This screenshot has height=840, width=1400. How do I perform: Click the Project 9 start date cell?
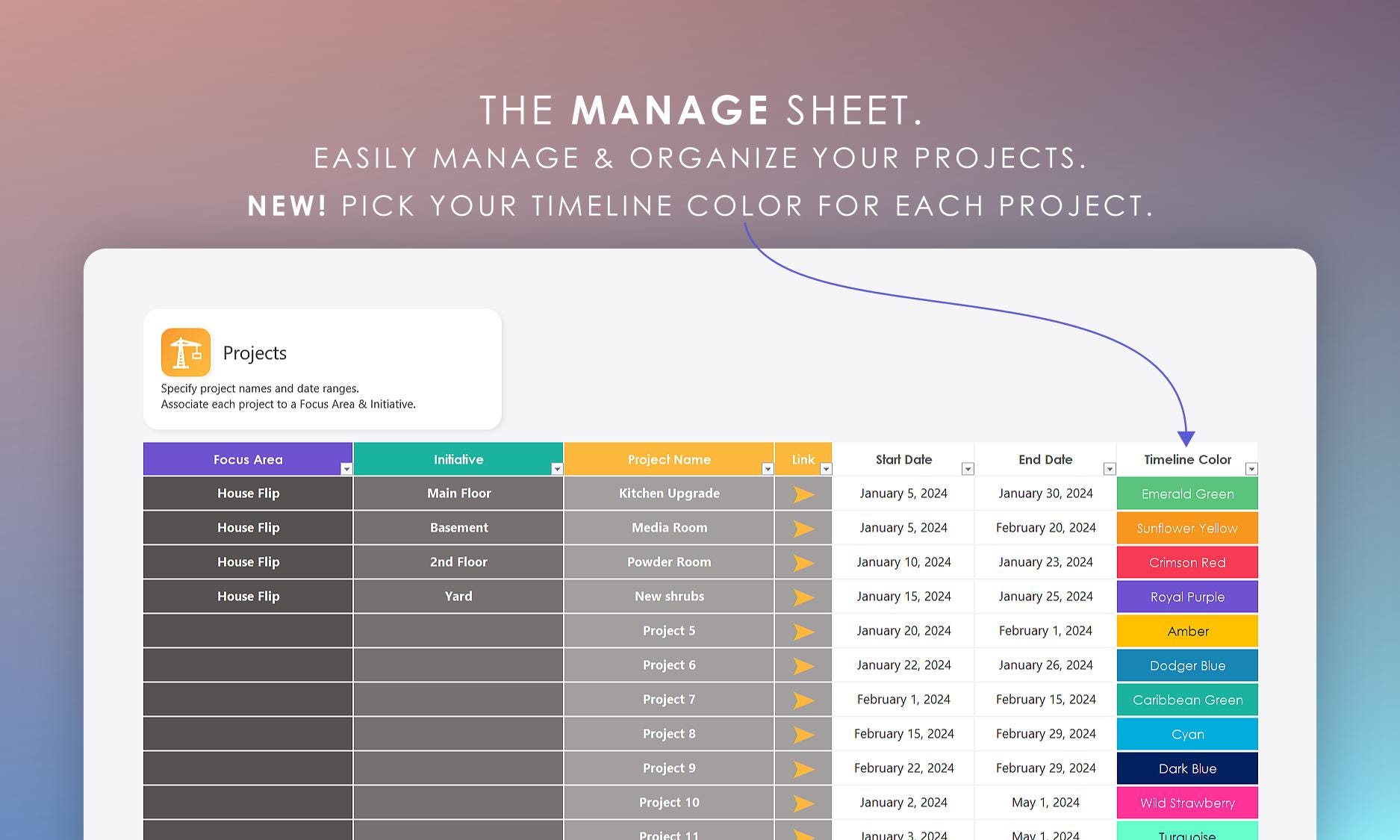coord(904,768)
